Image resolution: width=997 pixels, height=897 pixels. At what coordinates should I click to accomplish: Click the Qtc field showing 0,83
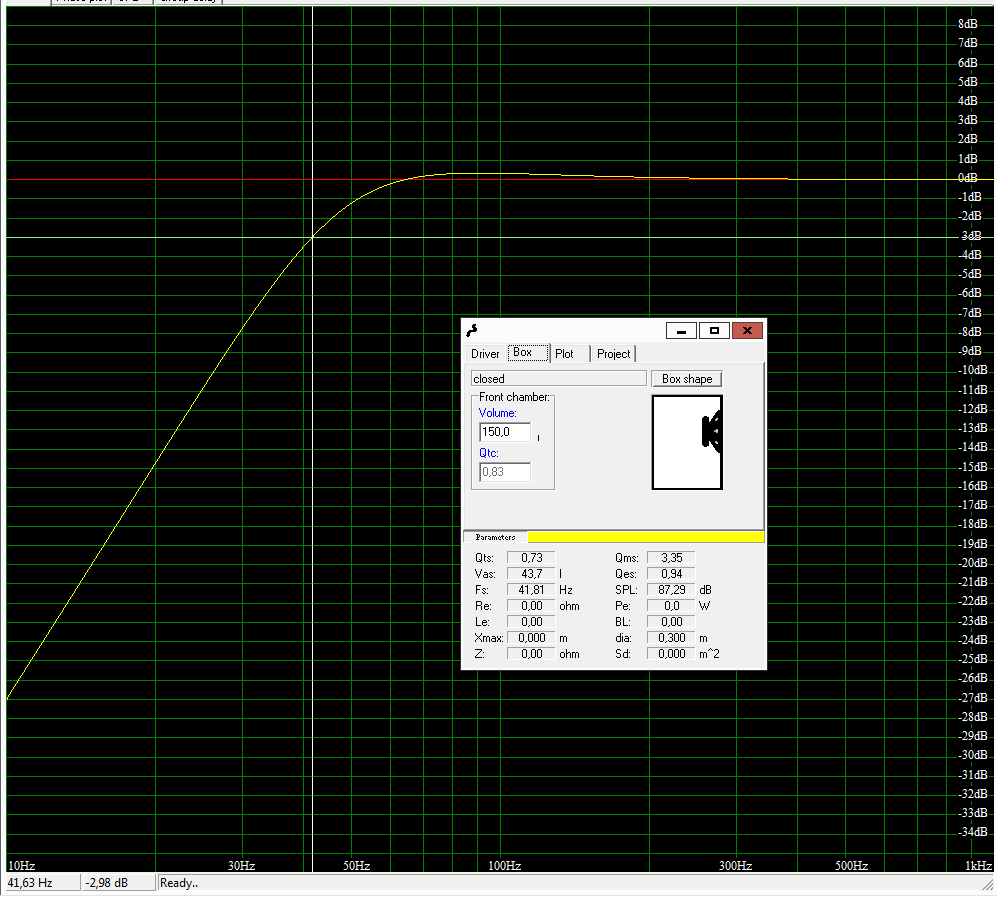point(505,472)
